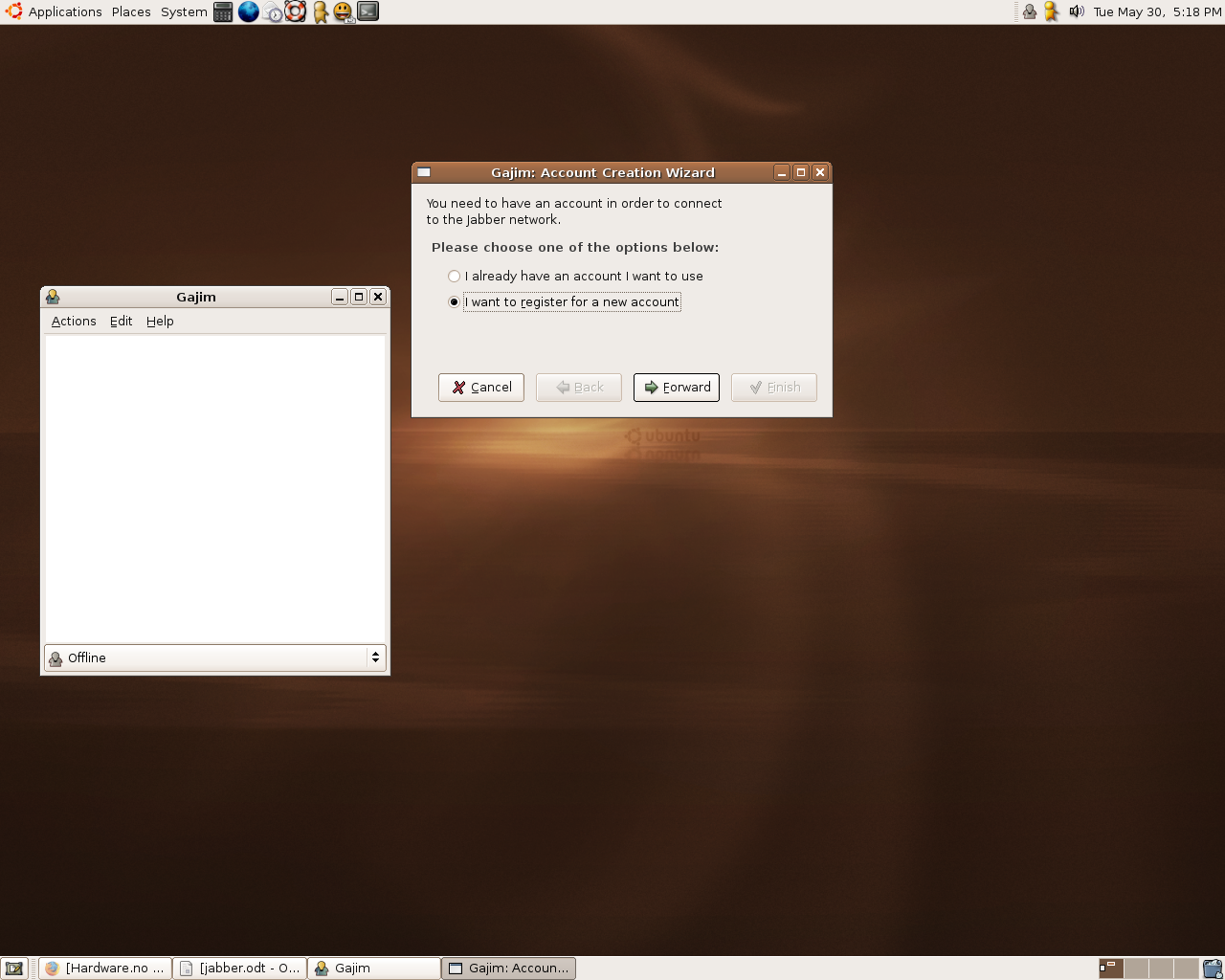Image resolution: width=1225 pixels, height=980 pixels.
Task: Open the terminal launcher icon
Action: (x=367, y=11)
